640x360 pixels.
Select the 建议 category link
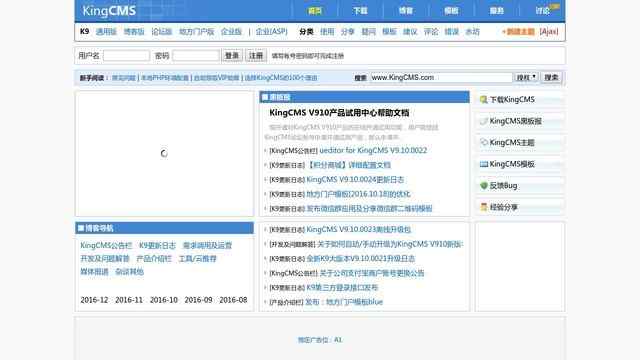[x=410, y=31]
